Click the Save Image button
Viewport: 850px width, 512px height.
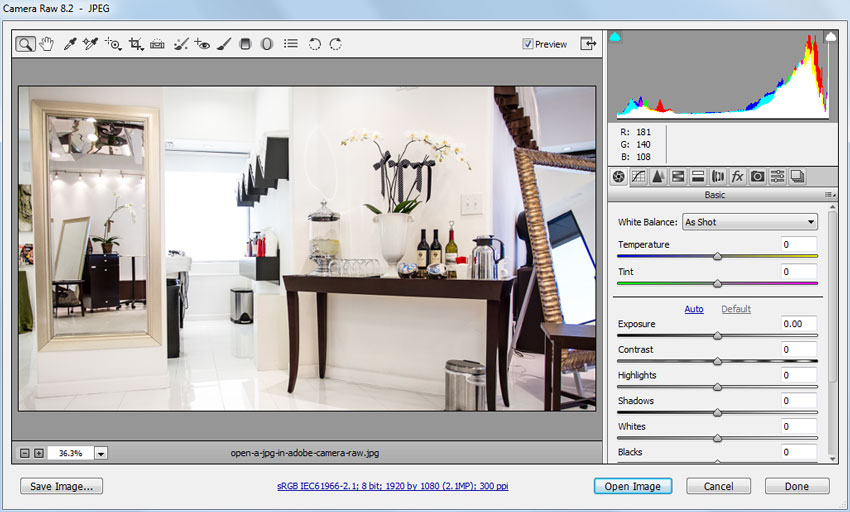click(61, 486)
